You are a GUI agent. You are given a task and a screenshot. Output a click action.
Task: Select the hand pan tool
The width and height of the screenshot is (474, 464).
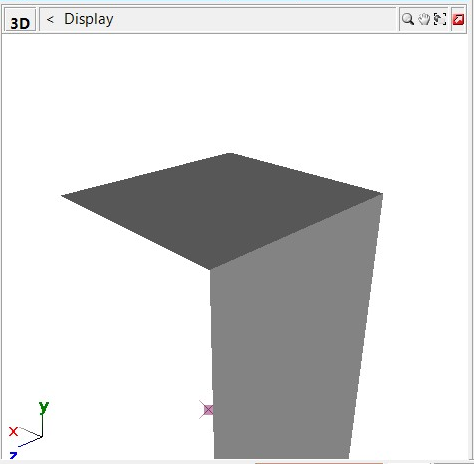coord(424,19)
